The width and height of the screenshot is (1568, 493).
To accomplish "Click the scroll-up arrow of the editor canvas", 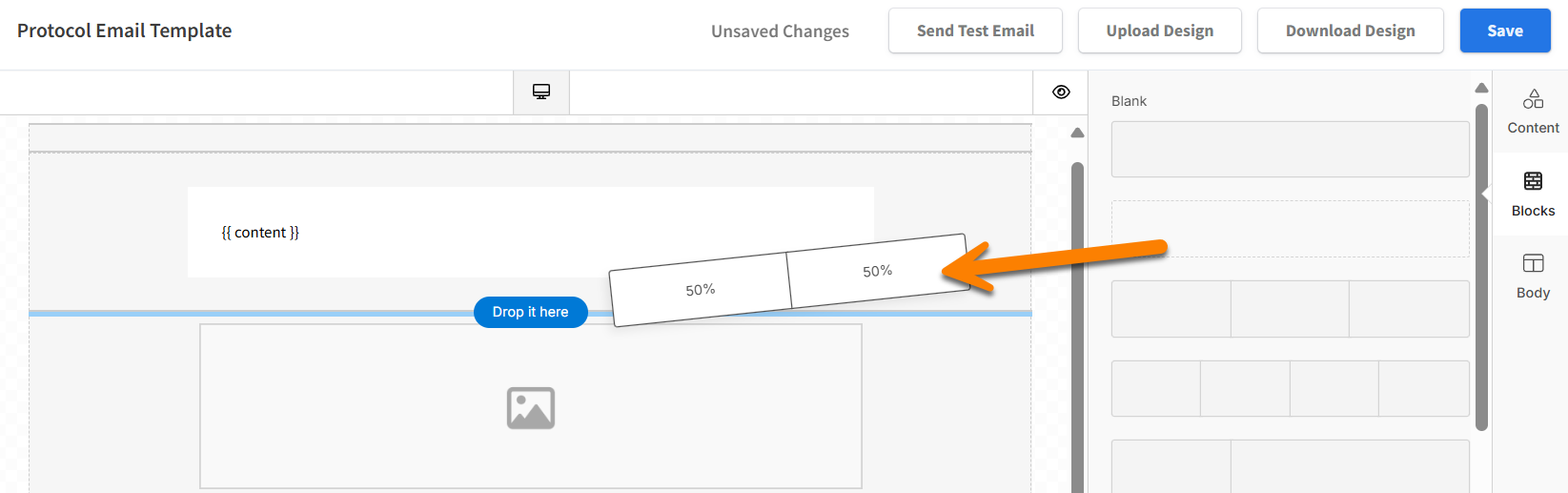I will 1077,134.
